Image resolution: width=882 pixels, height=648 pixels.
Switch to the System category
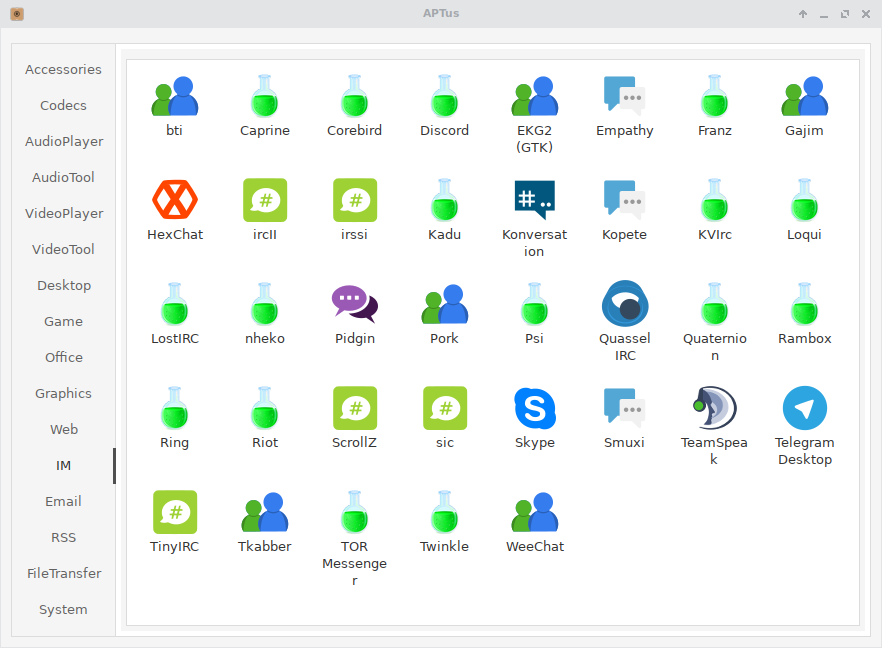point(63,609)
